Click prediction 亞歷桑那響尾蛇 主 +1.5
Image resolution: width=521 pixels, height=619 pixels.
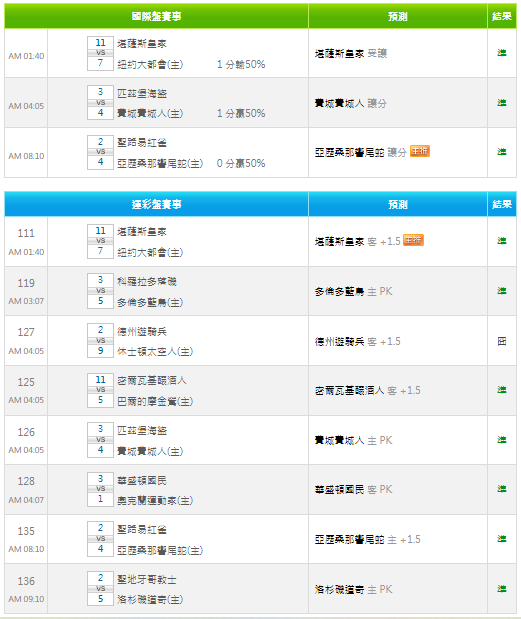tap(368, 540)
